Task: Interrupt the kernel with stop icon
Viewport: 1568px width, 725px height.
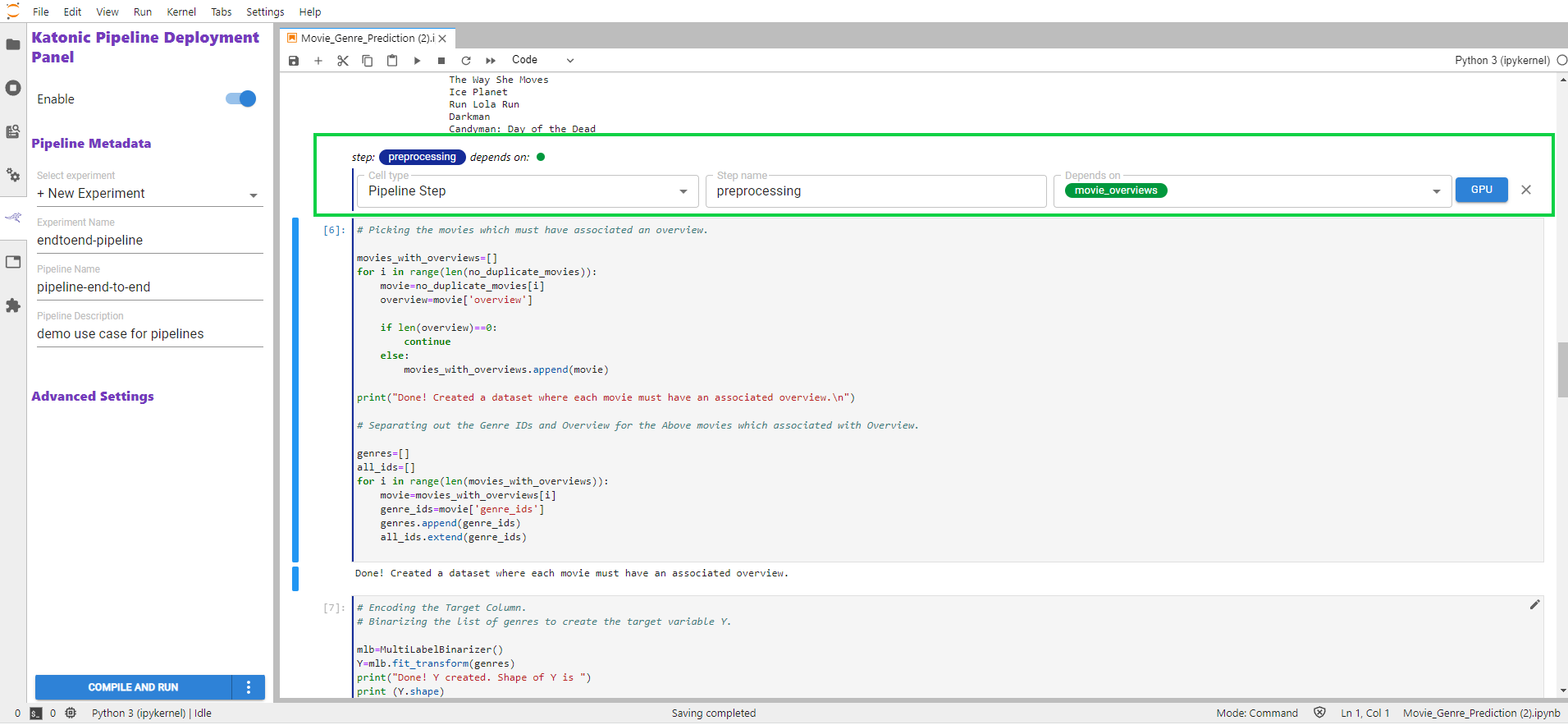Action: tap(441, 61)
